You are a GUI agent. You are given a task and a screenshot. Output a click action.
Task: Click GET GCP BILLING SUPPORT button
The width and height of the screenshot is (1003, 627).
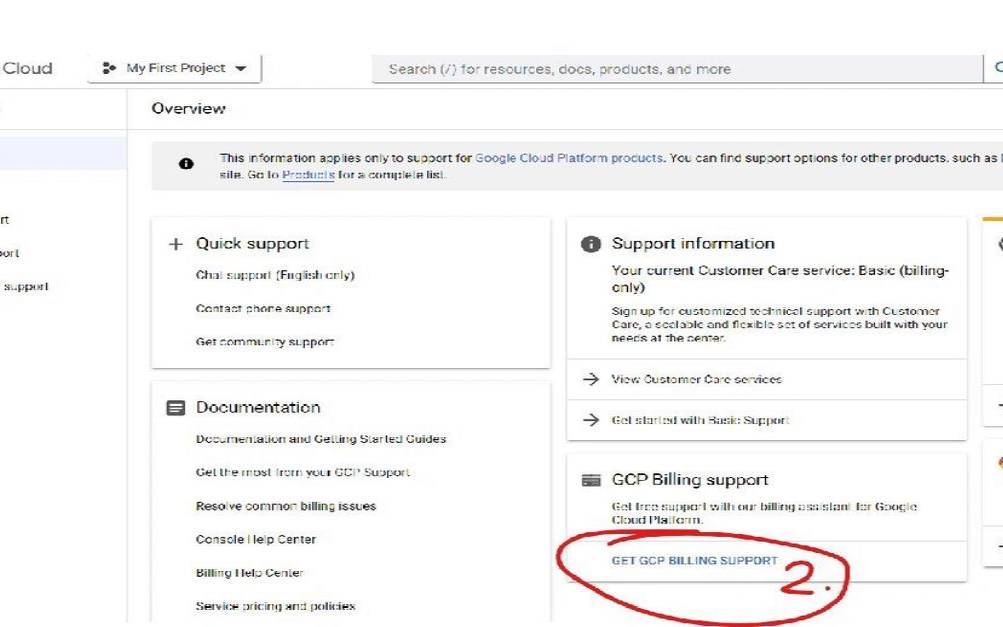pos(695,560)
